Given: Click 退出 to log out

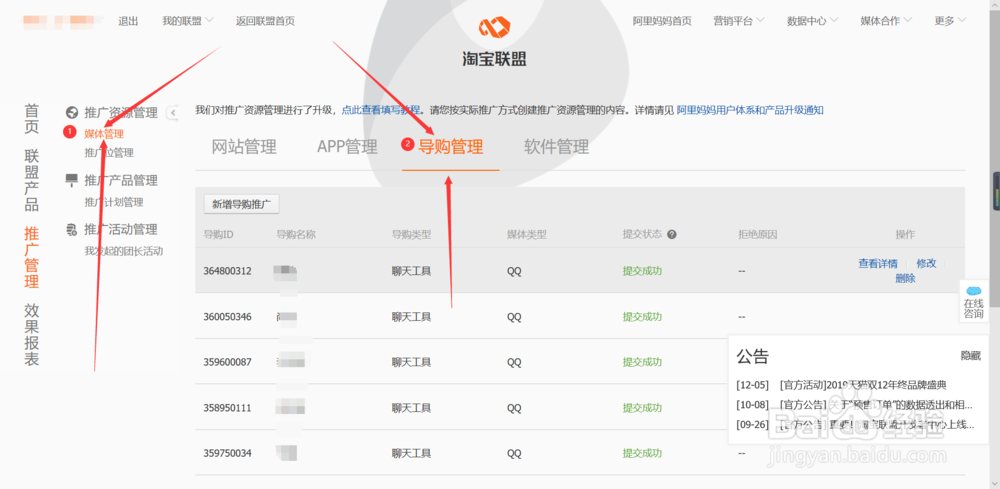Looking at the screenshot, I should [128, 21].
